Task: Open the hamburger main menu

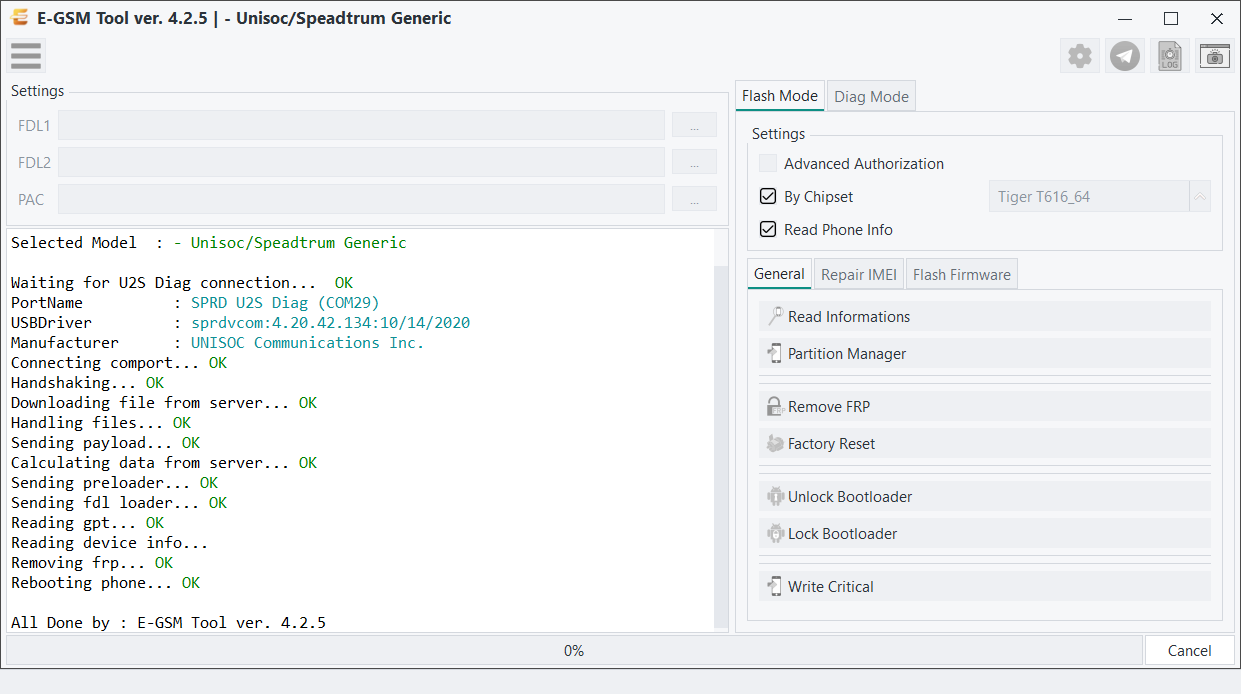Action: 26,56
